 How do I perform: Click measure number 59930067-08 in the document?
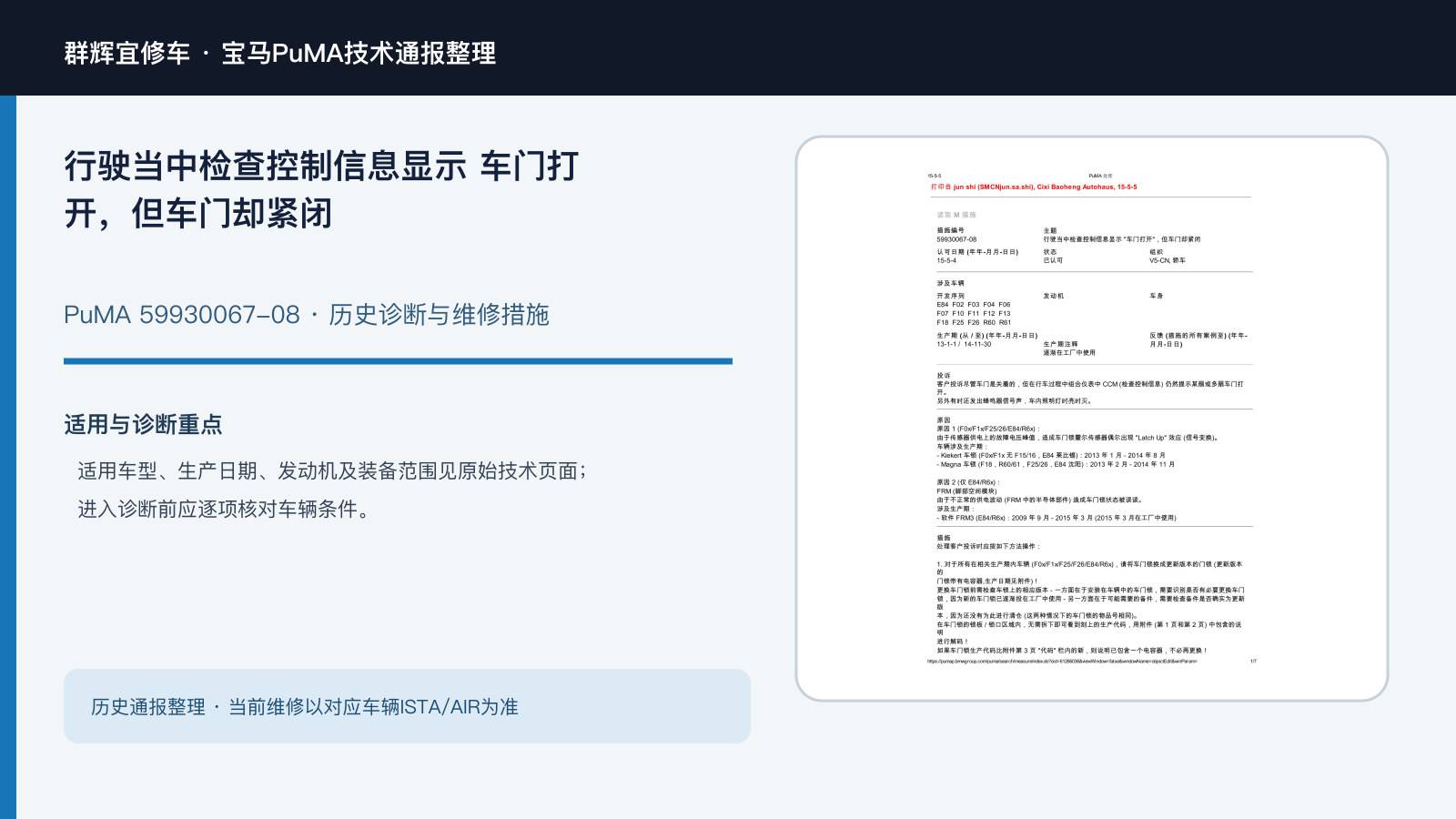click(956, 239)
